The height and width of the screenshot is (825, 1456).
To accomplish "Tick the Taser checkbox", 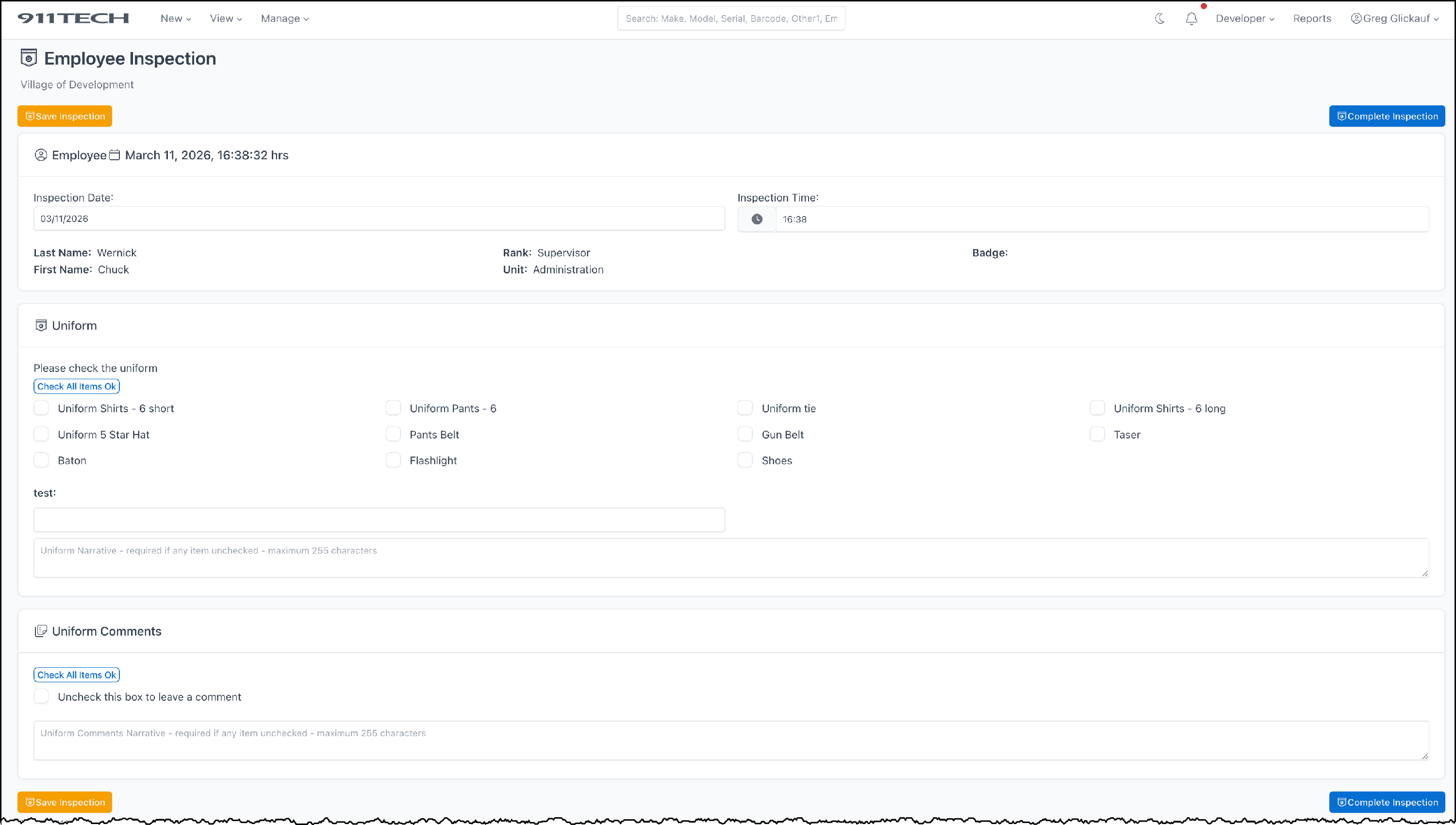I will pos(1097,434).
